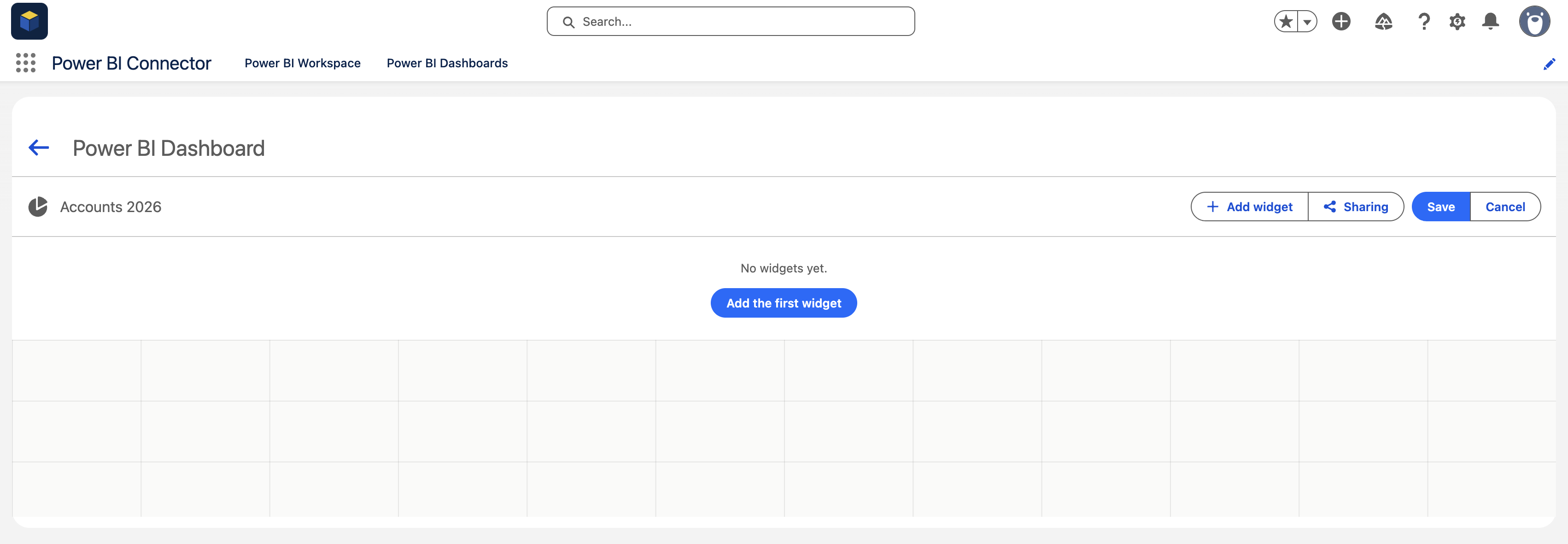
Task: Open the Sharing options
Action: pos(1356,207)
